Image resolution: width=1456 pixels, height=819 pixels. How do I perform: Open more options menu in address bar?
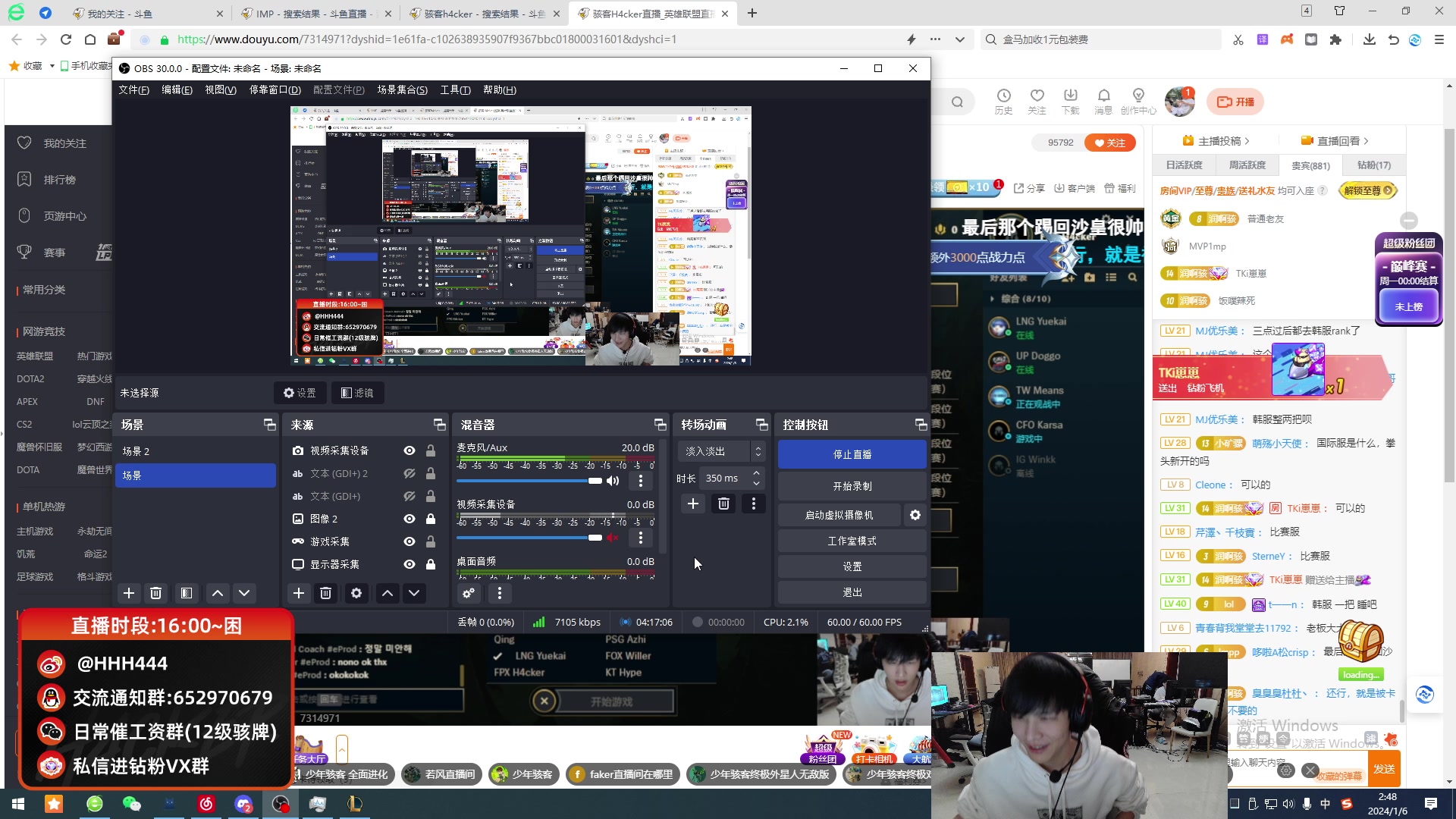(x=935, y=39)
